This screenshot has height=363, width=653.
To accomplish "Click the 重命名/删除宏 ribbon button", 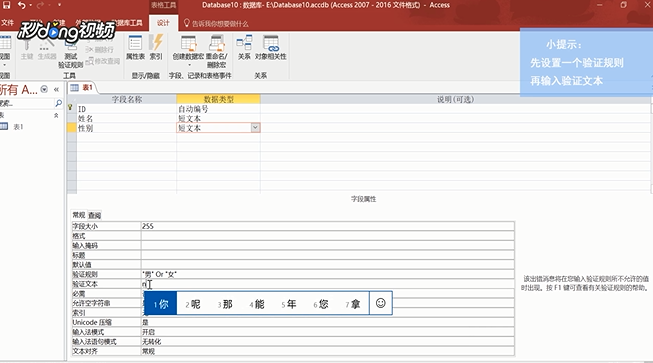I will (x=216, y=52).
